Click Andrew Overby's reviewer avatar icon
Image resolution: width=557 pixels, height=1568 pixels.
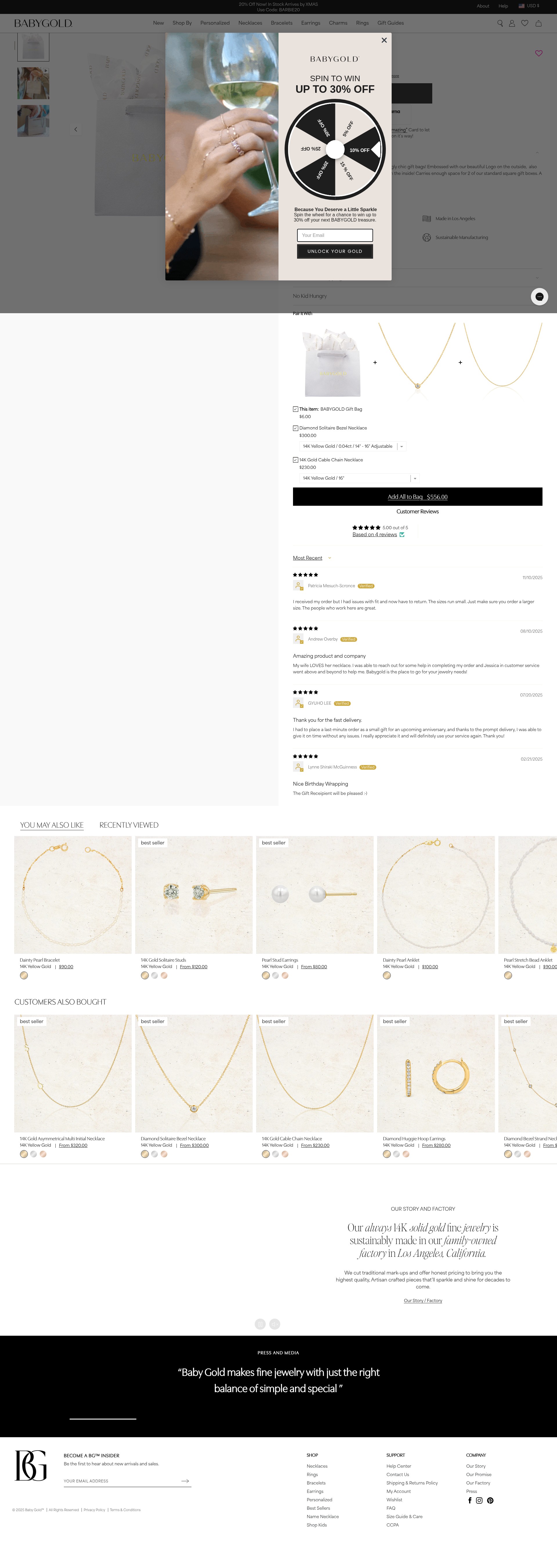coord(298,639)
